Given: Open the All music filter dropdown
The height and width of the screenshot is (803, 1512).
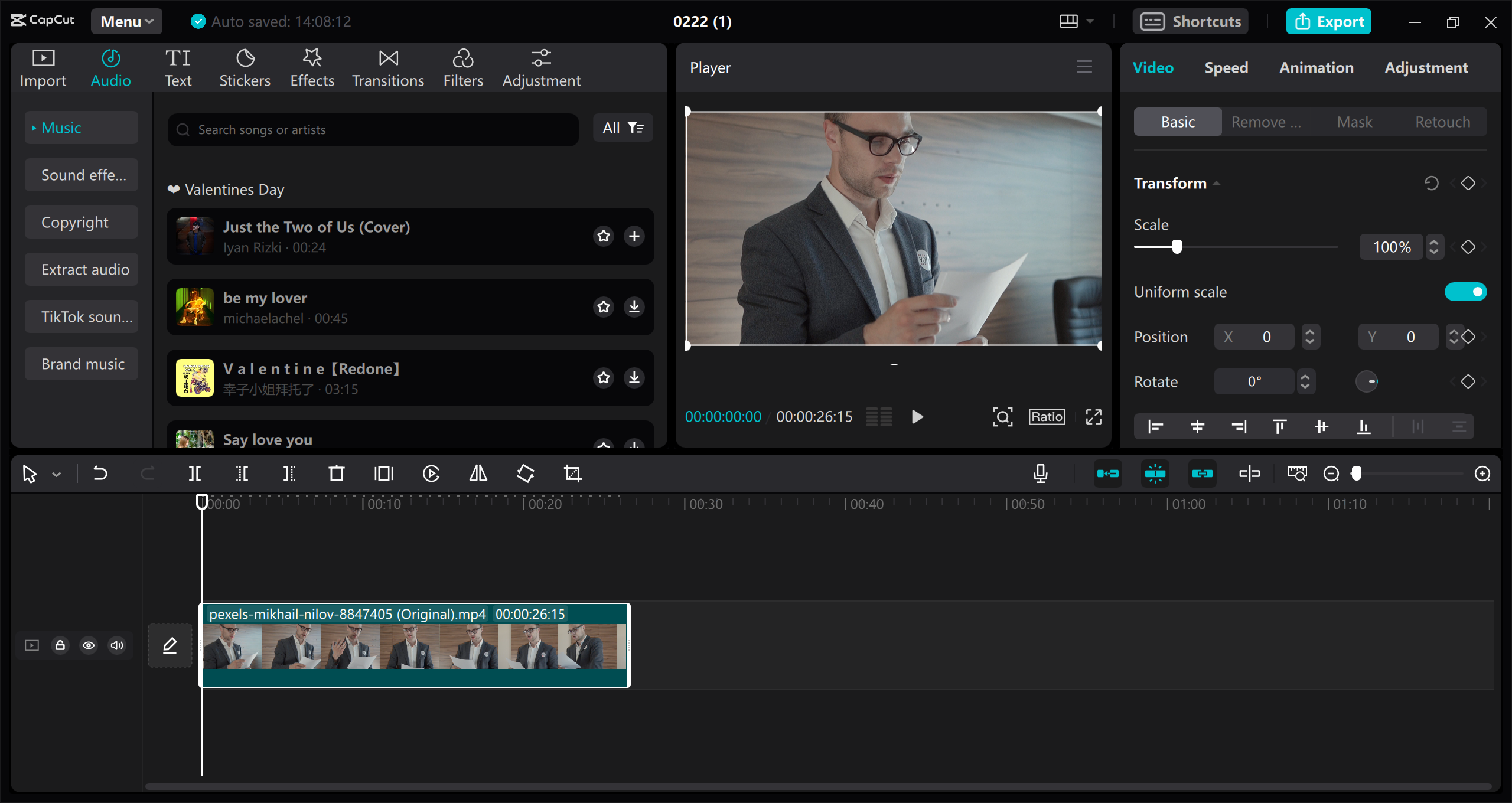Looking at the screenshot, I should coord(622,128).
